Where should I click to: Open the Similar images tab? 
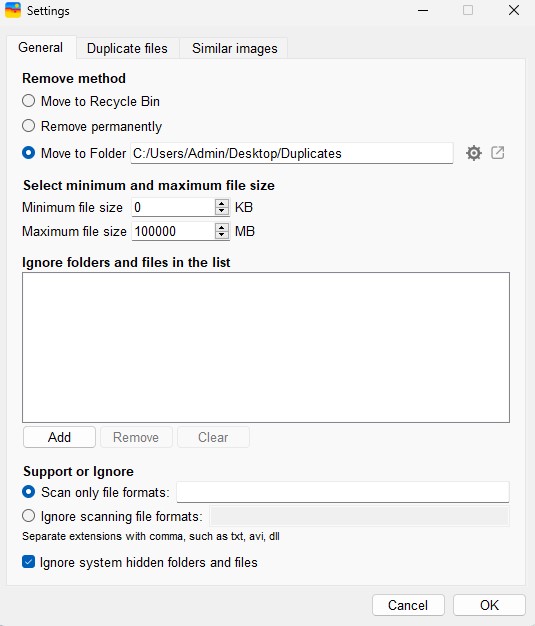click(234, 48)
